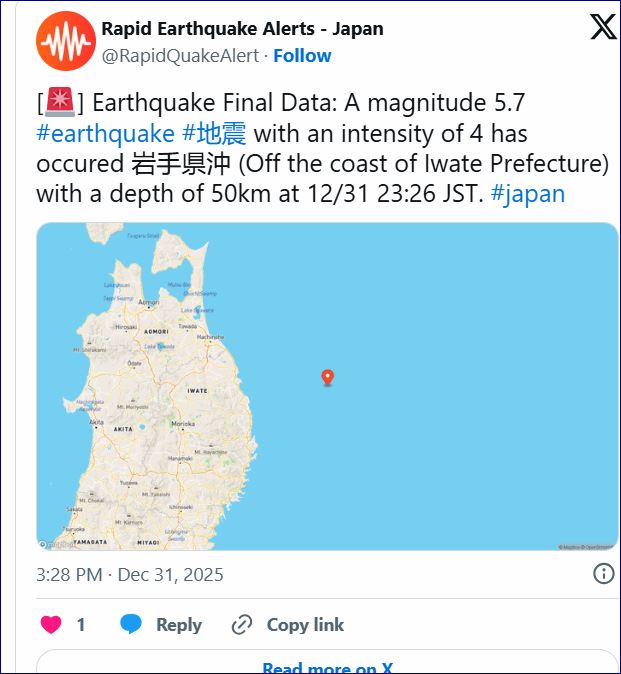Like the tweet with the heart icon
This screenshot has height=674, width=621.
[50, 625]
